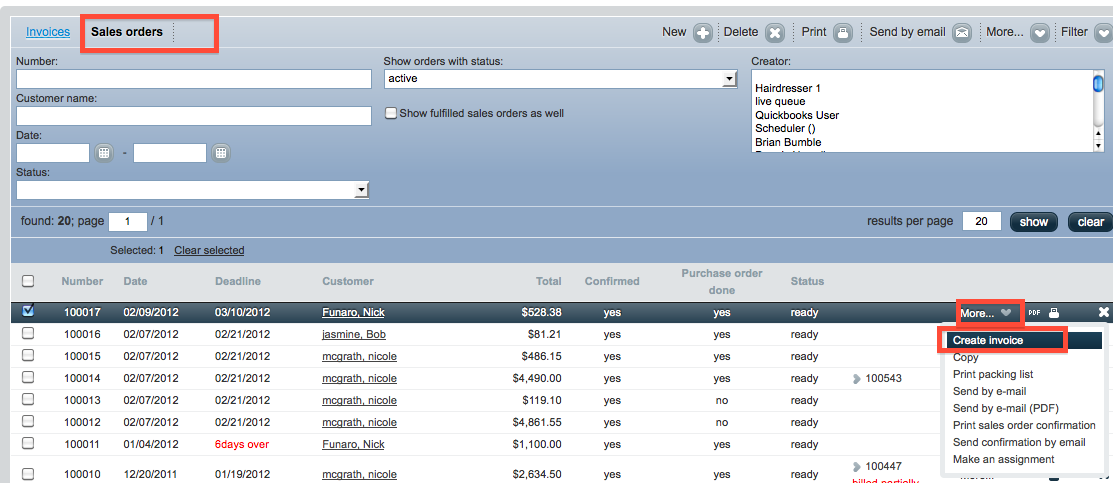Click the New plus icon
Viewport: 1113px width, 483px height.
click(x=702, y=33)
